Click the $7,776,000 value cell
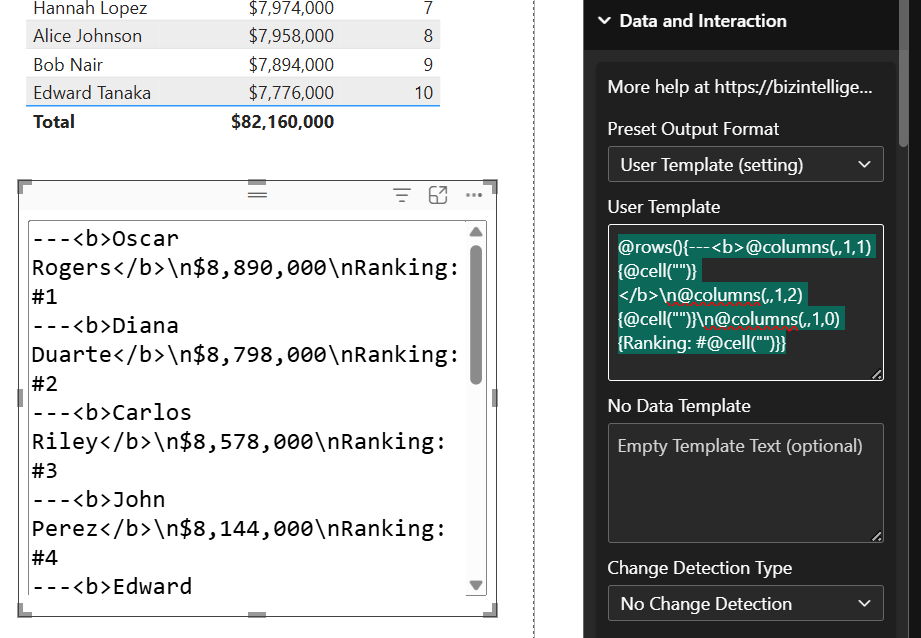The height and width of the screenshot is (638, 921). pyautogui.click(x=291, y=93)
